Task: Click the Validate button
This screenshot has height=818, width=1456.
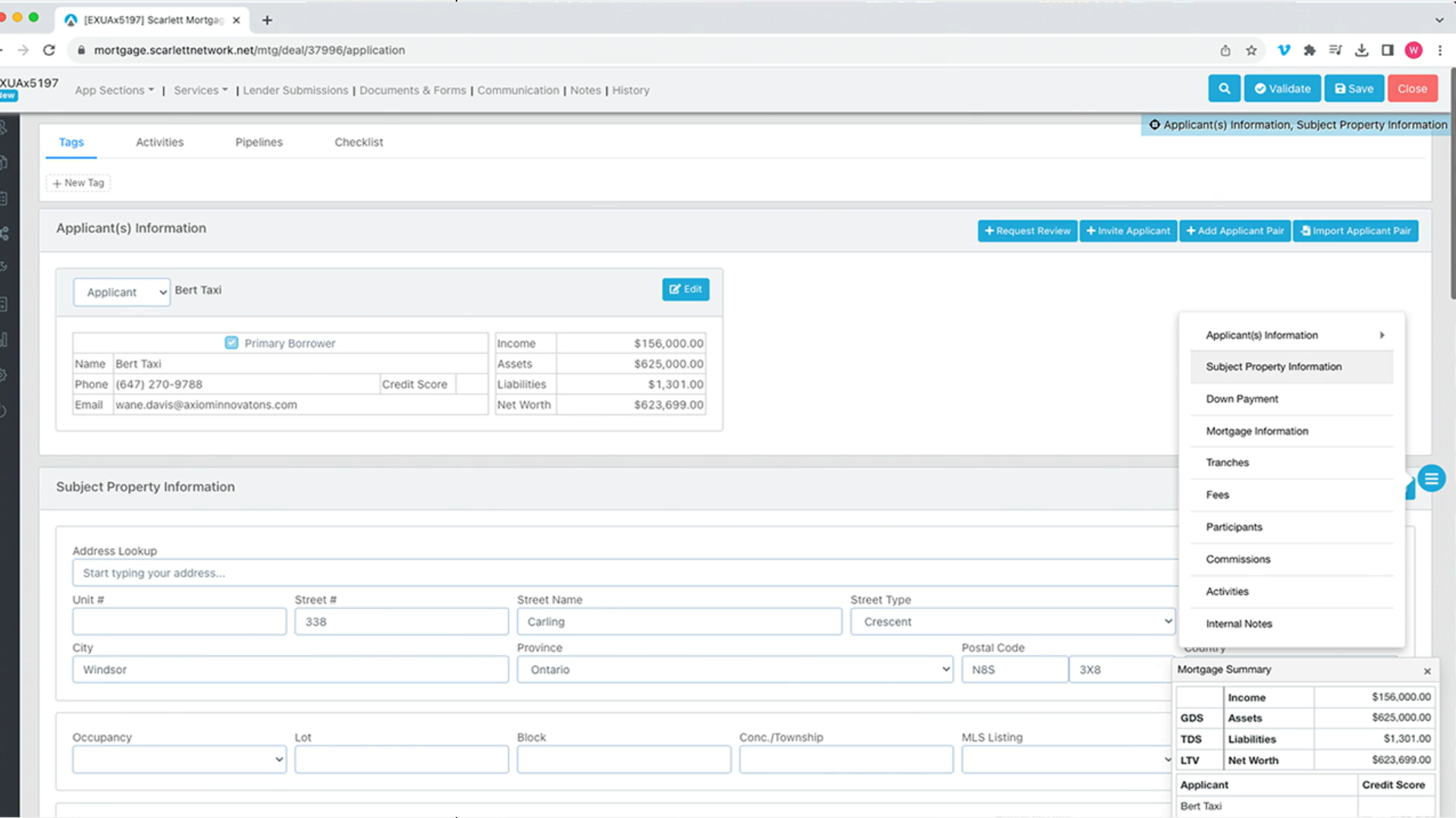Action: point(1282,89)
